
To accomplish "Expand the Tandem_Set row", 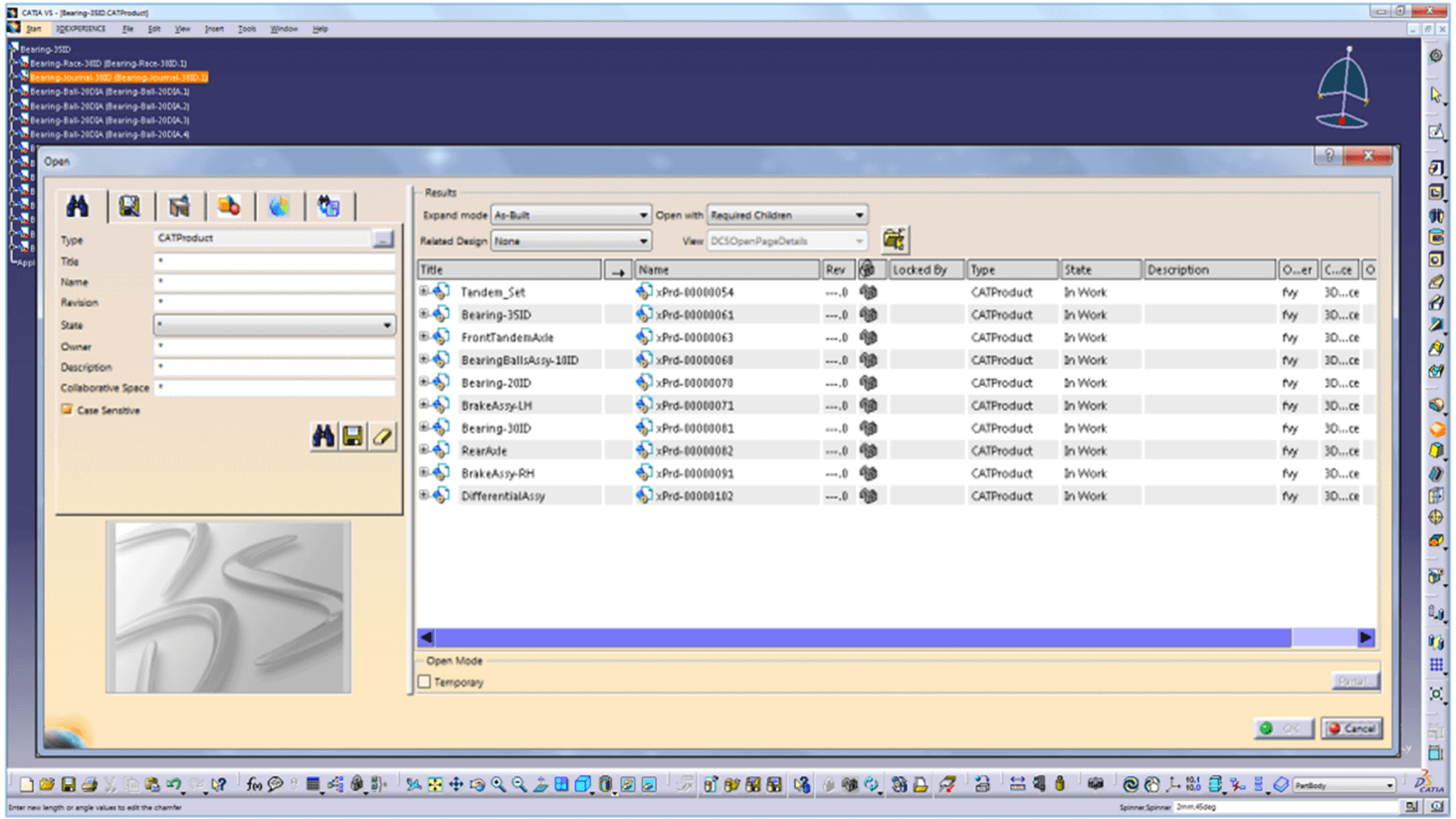I will pos(424,291).
